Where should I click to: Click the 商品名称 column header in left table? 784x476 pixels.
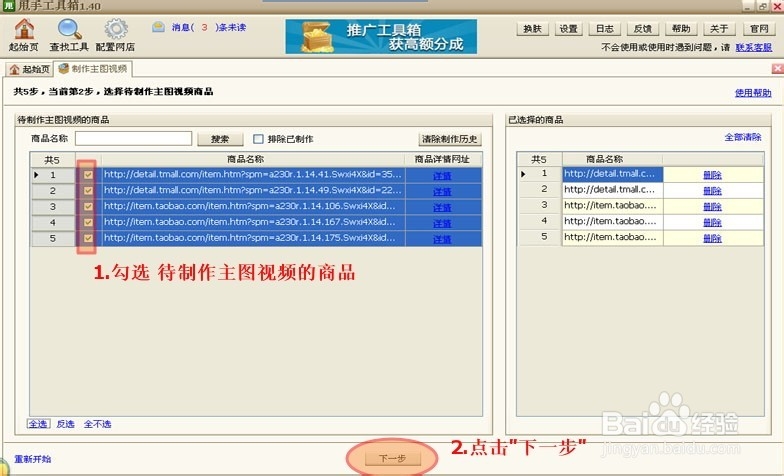tap(246, 159)
